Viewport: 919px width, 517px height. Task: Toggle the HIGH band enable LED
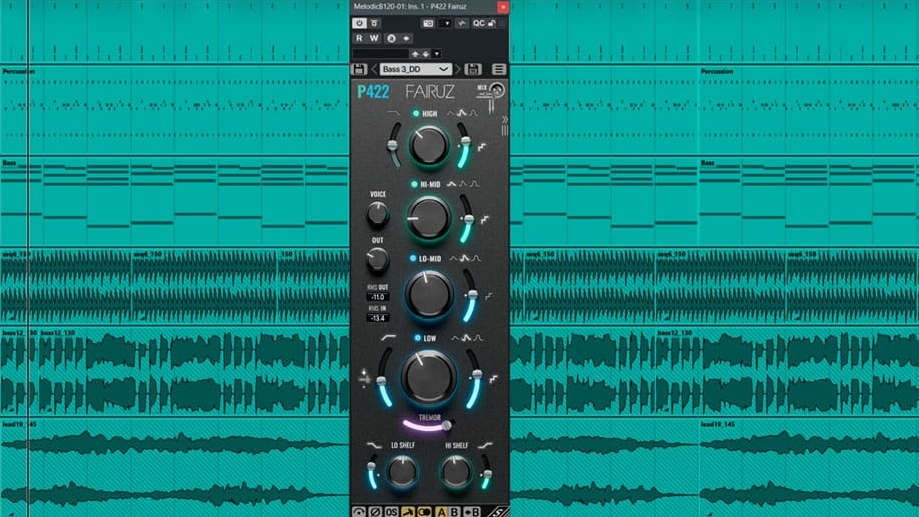[x=416, y=114]
